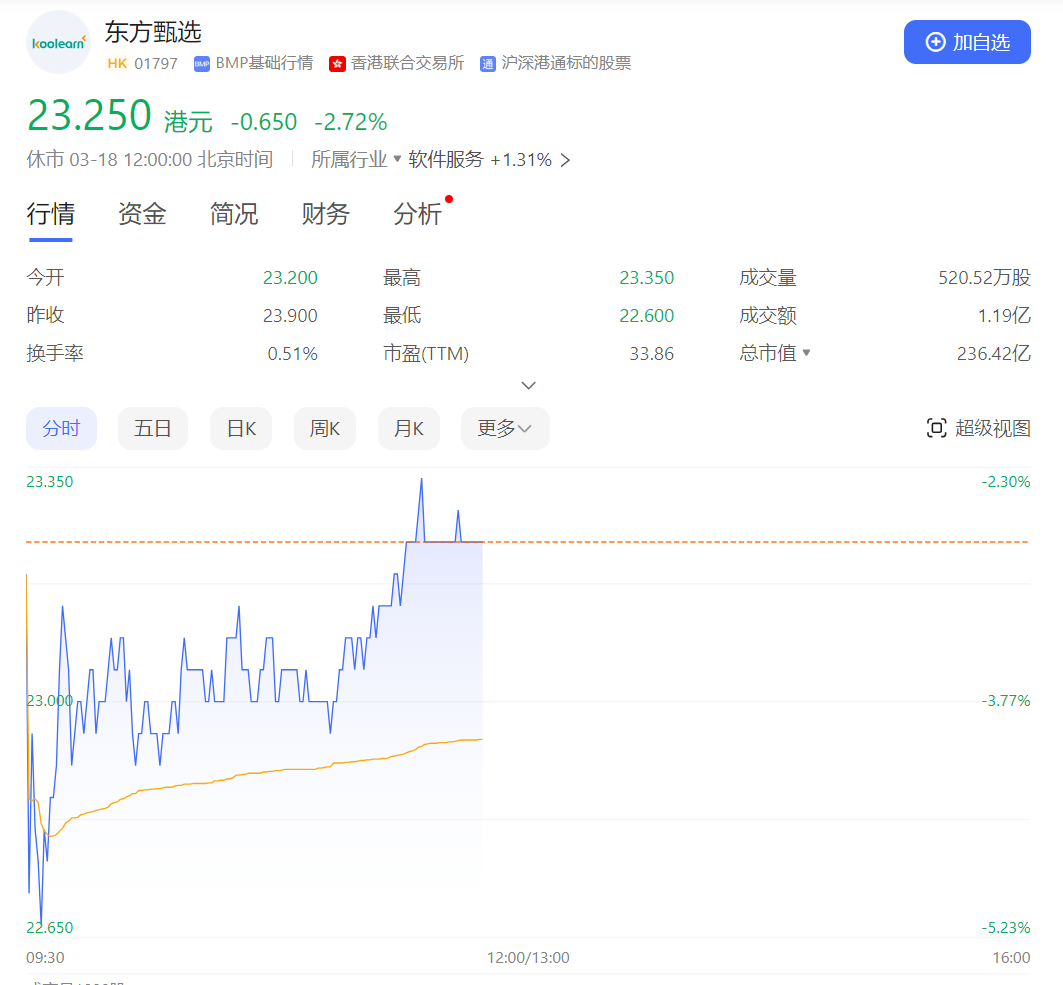Select the 日K chart view
The height and width of the screenshot is (985, 1063).
[241, 428]
